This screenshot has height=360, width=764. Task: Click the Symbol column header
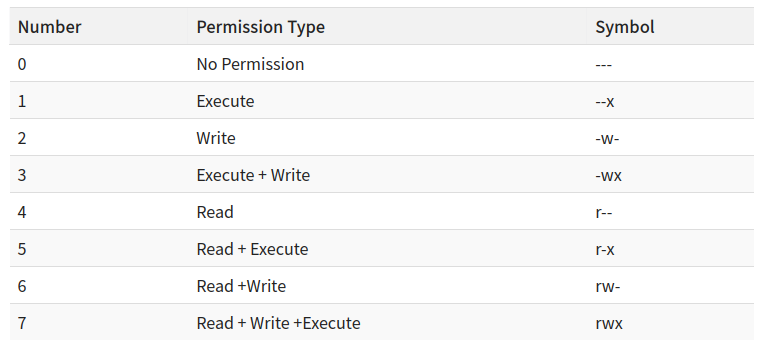pyautogui.click(x=625, y=27)
